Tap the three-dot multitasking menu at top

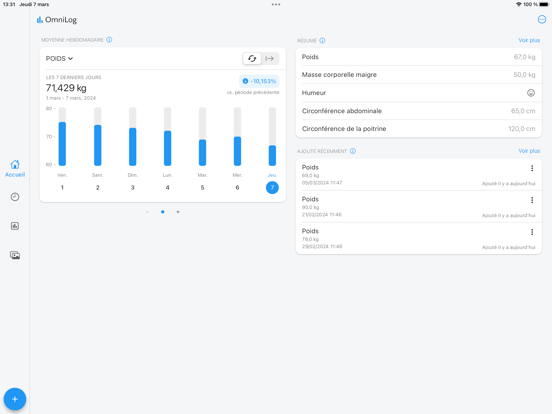coord(276,5)
